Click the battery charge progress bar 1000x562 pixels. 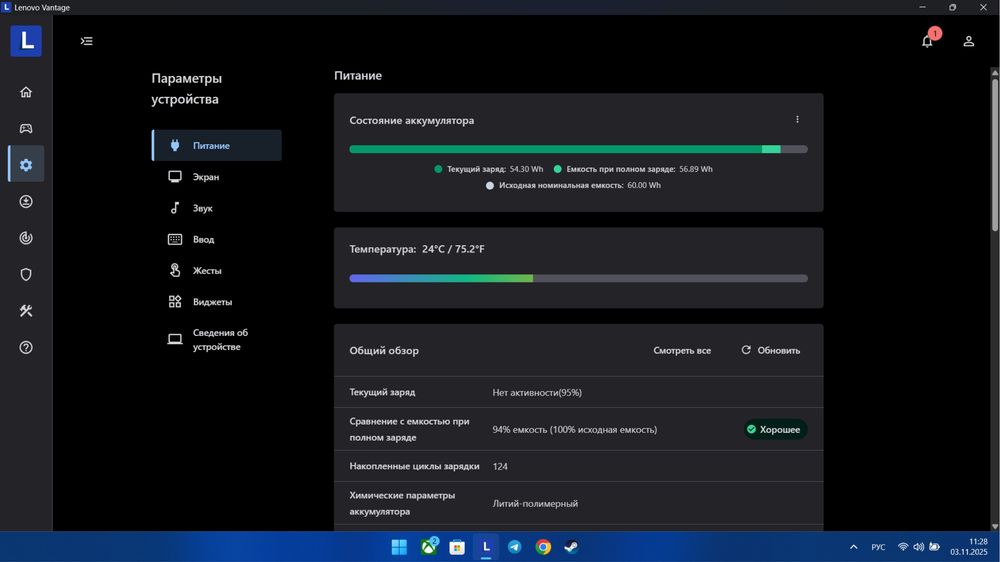[578, 149]
